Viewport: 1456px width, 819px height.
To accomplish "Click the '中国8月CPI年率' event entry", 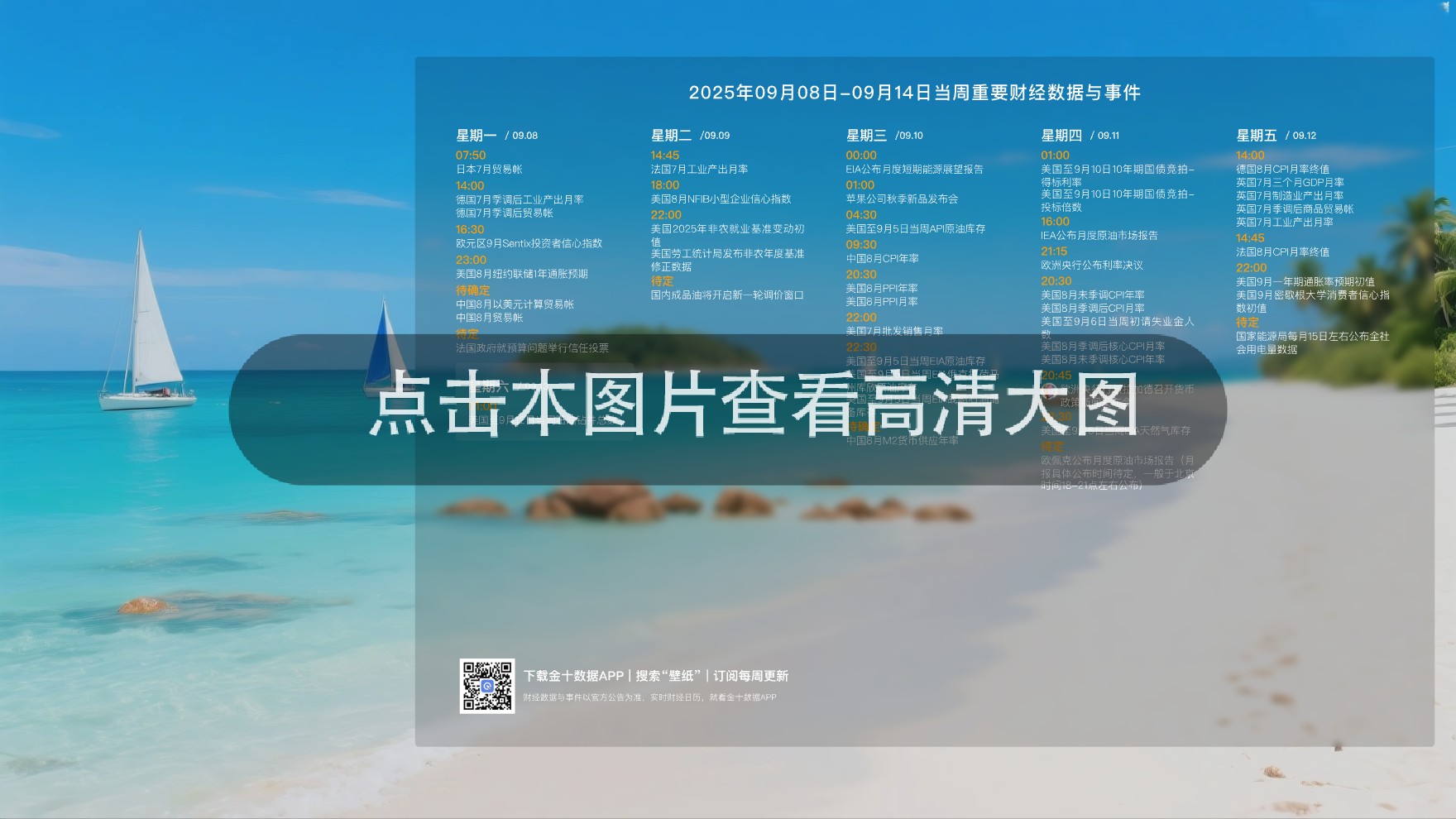I will [882, 259].
